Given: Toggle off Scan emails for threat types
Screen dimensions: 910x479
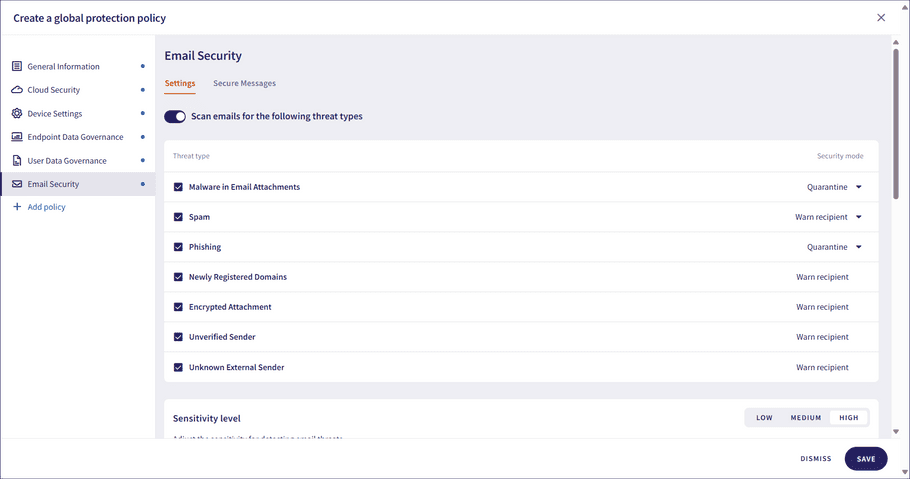Looking at the screenshot, I should [175, 116].
